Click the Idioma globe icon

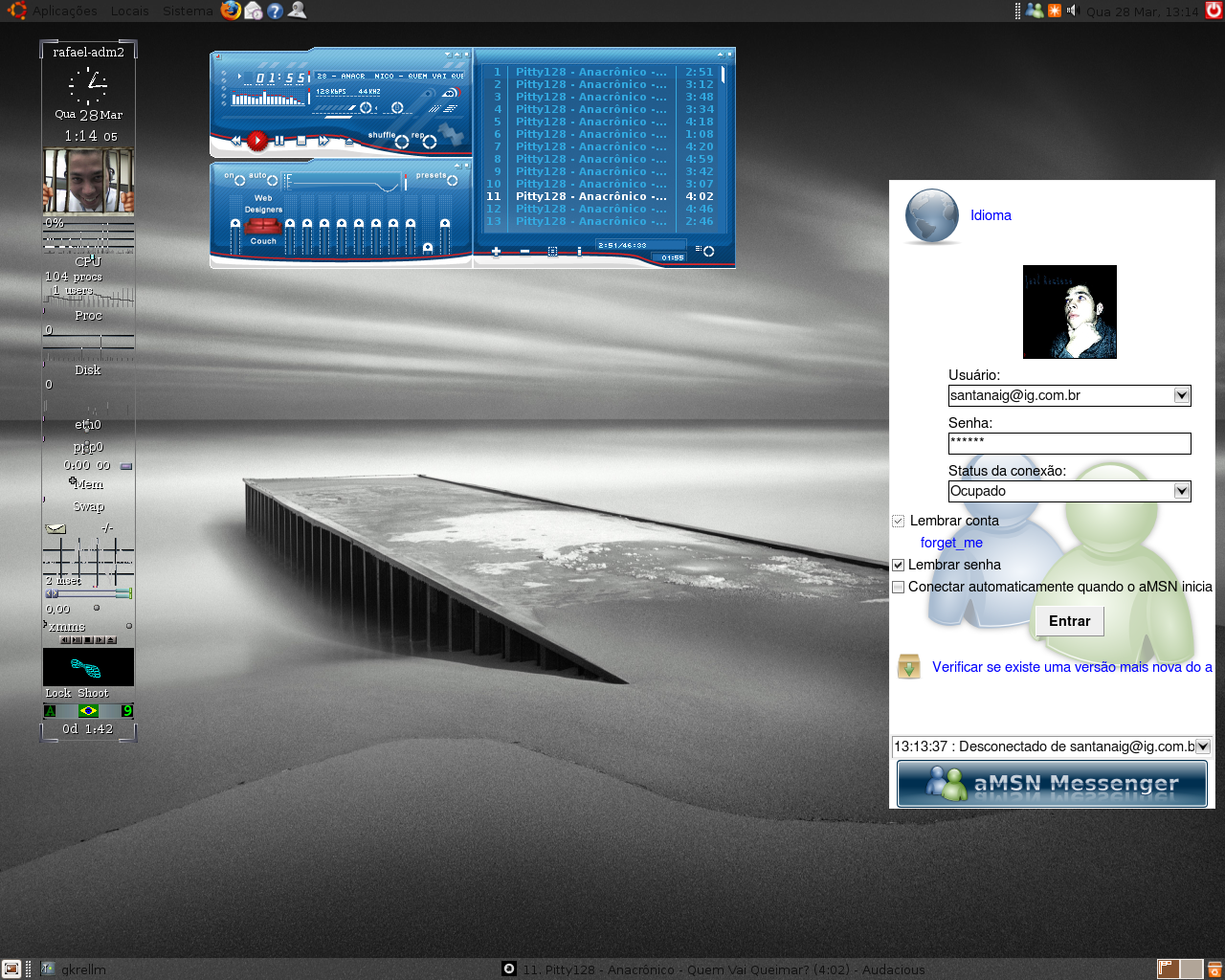click(931, 215)
